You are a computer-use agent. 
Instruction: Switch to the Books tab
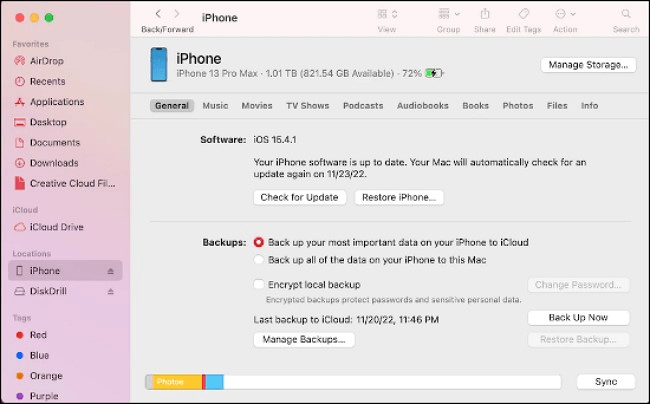pyautogui.click(x=475, y=106)
